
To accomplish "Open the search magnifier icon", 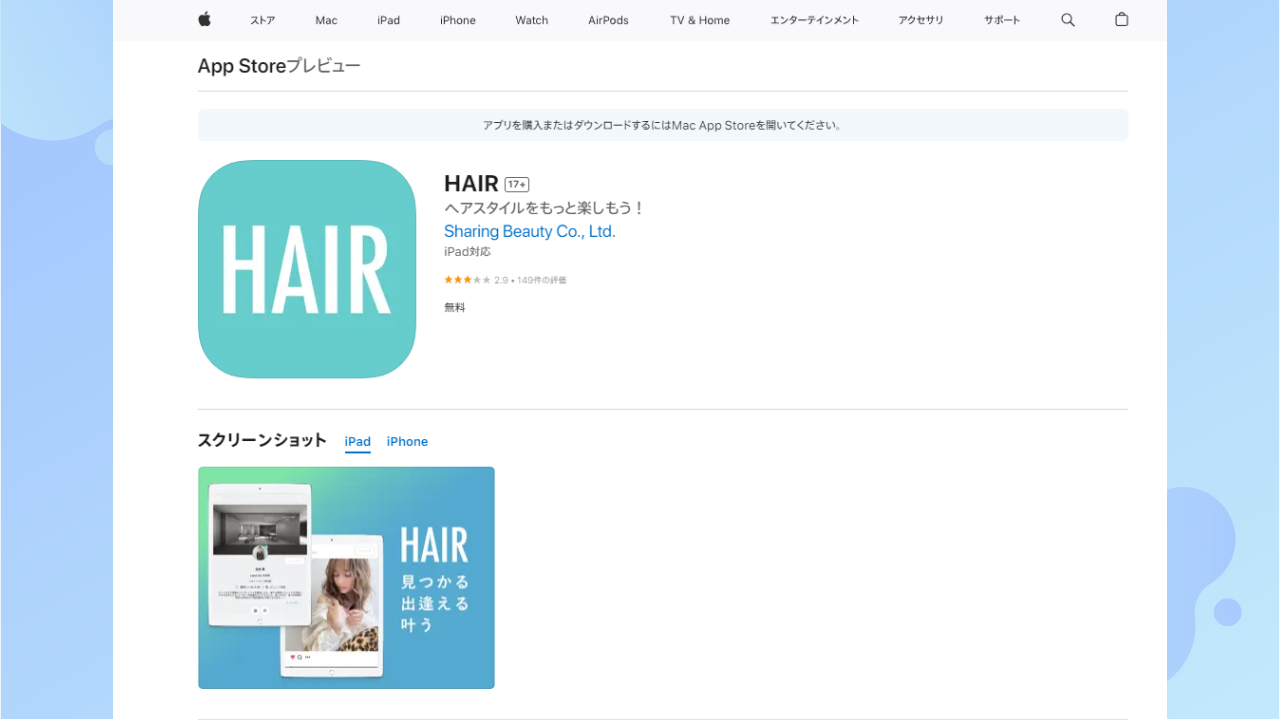I will pos(1068,20).
